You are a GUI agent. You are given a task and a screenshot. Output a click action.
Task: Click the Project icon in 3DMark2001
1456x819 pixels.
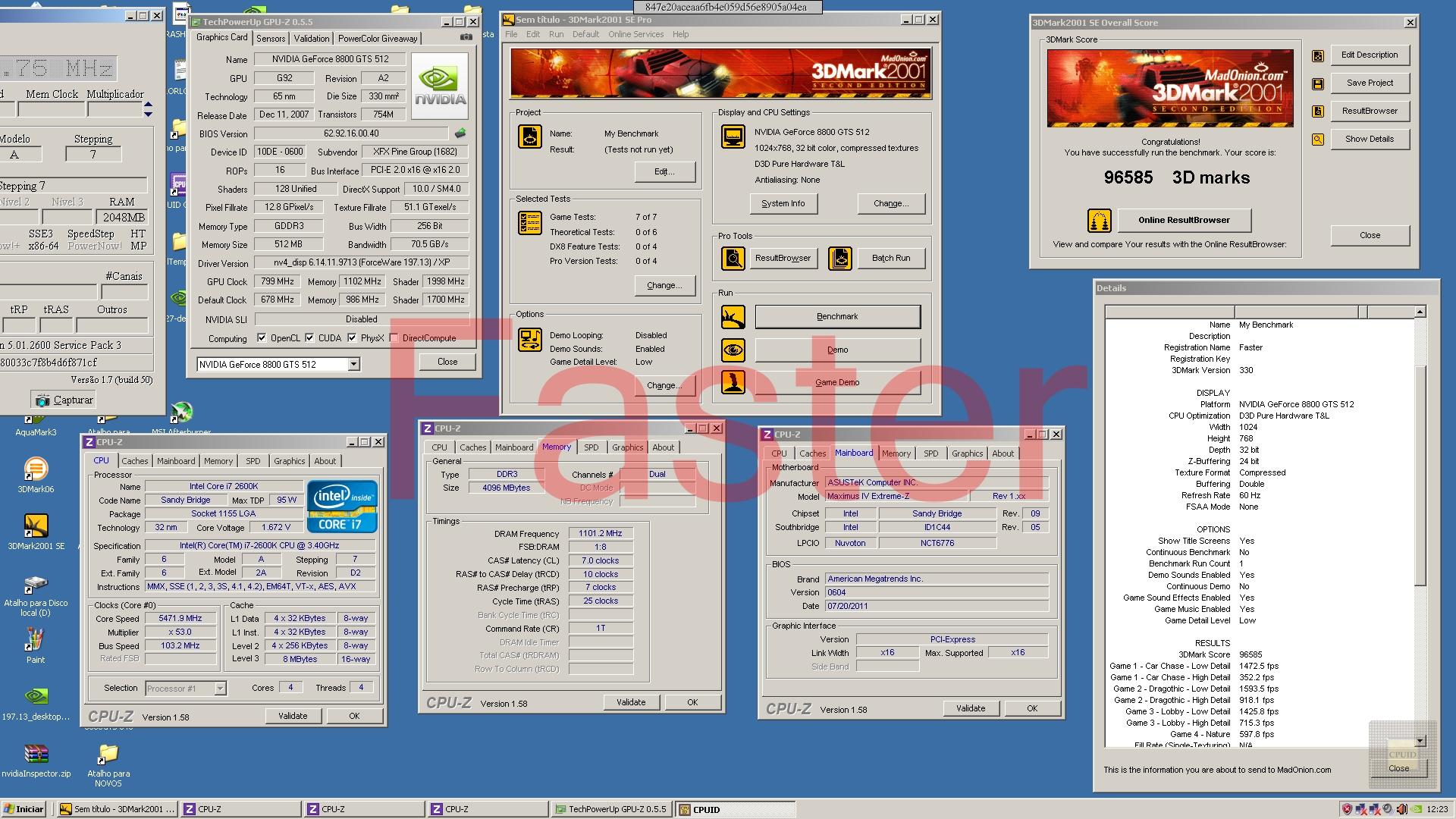click(530, 136)
